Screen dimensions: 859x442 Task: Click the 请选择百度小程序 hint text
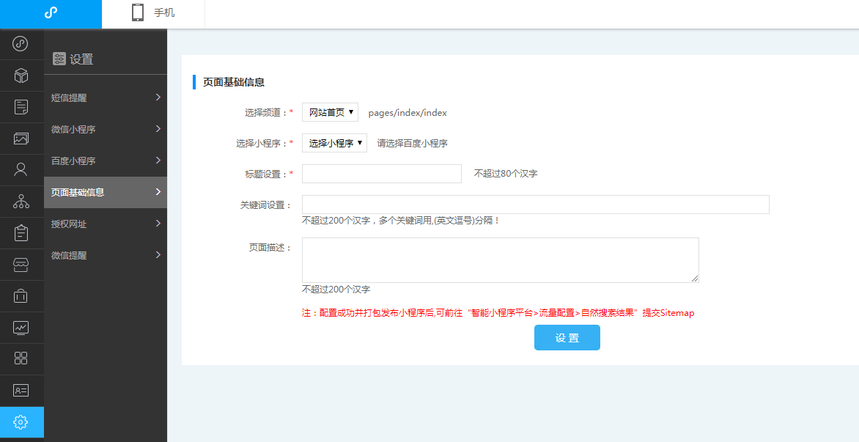413,143
